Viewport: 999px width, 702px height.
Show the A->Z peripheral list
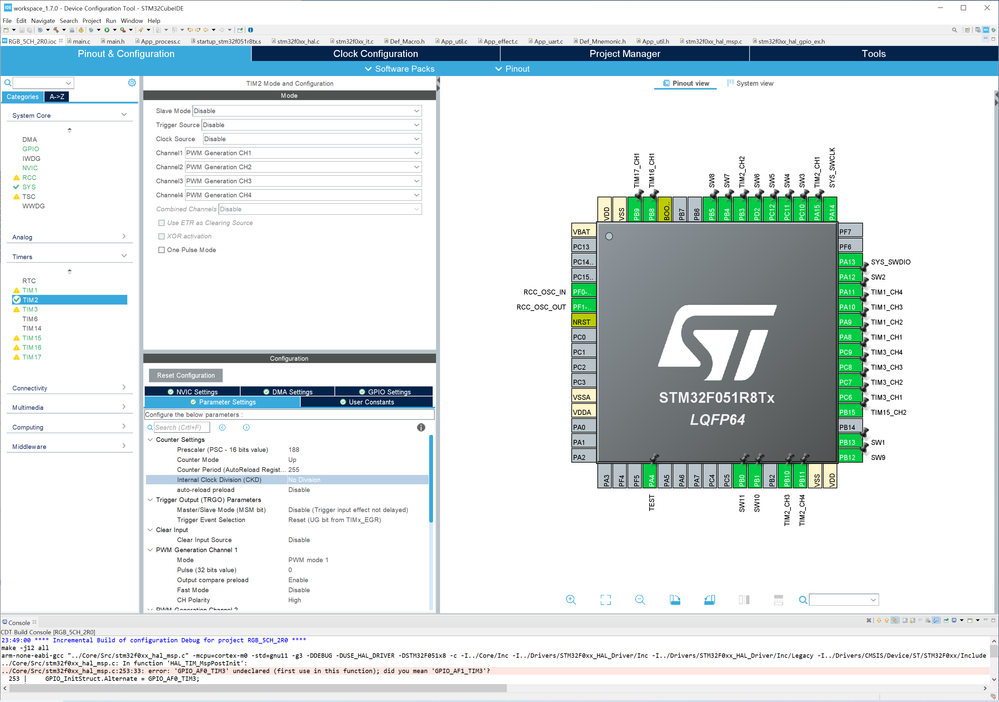[57, 97]
